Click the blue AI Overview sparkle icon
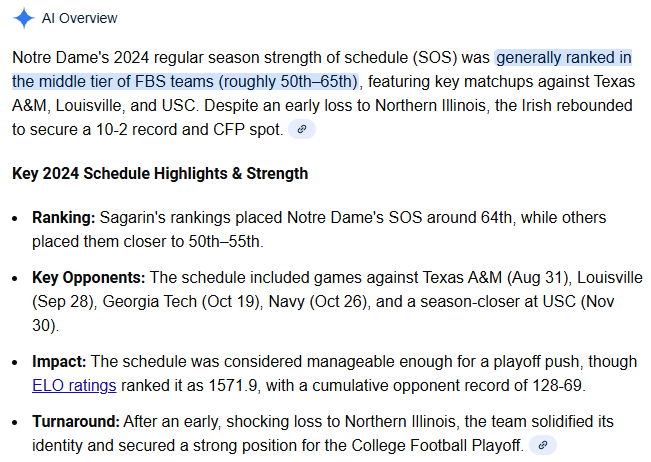651x462 pixels. (x=23, y=18)
